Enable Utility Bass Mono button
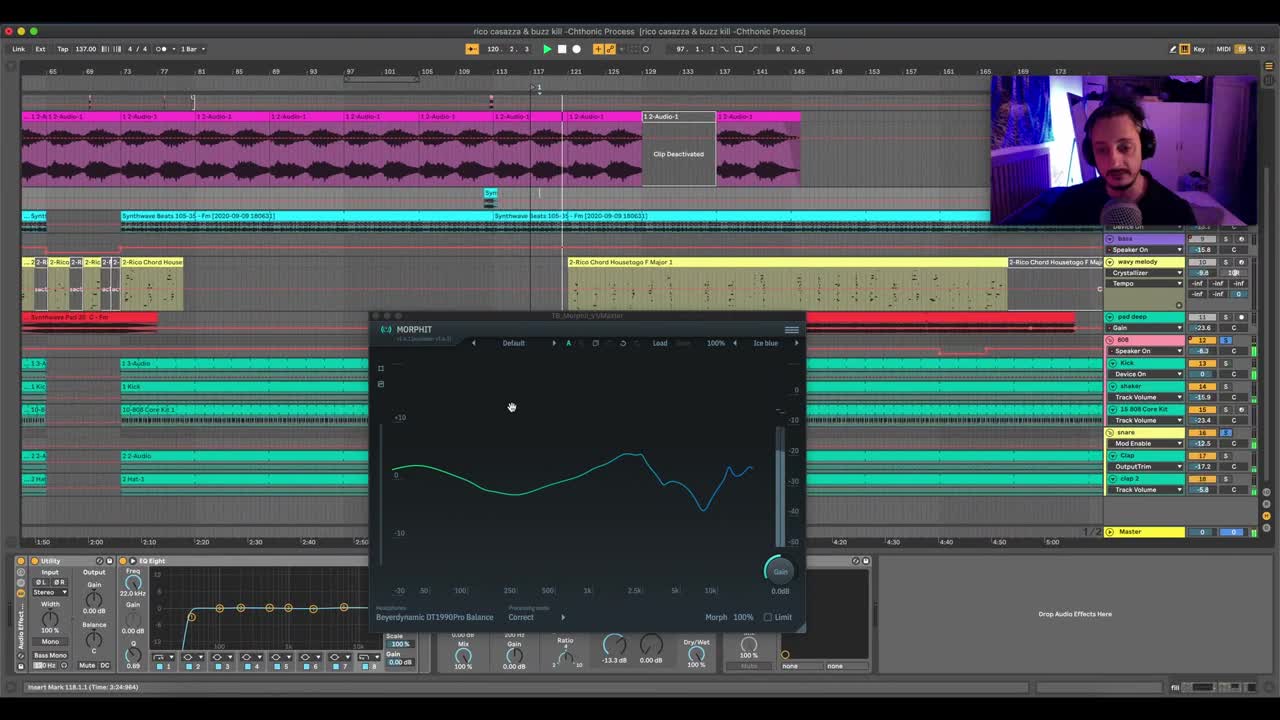This screenshot has height=720, width=1280. click(51, 655)
